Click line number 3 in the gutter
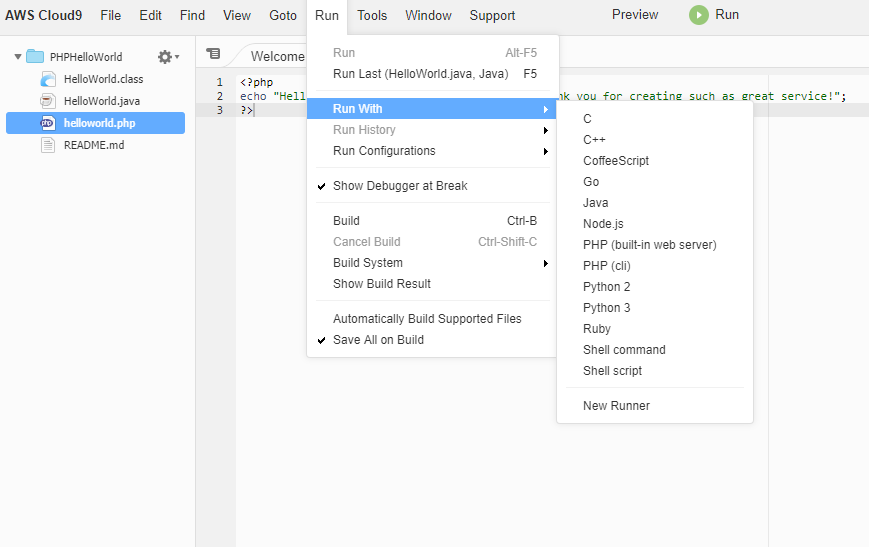Image resolution: width=869 pixels, height=547 pixels. (219, 110)
